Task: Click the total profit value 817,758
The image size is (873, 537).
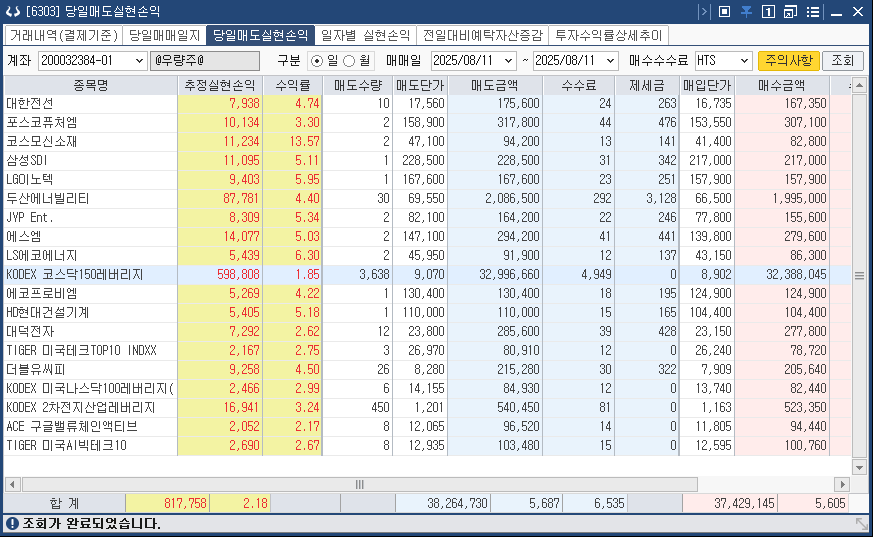Action: pos(185,504)
